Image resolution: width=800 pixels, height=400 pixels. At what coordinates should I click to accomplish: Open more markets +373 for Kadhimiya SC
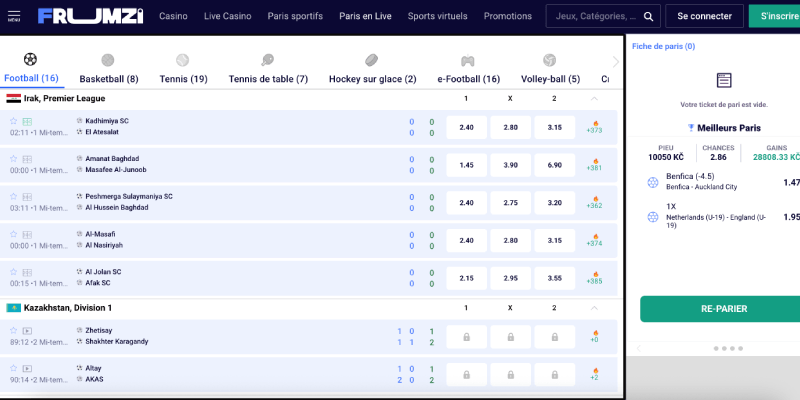[x=594, y=127]
